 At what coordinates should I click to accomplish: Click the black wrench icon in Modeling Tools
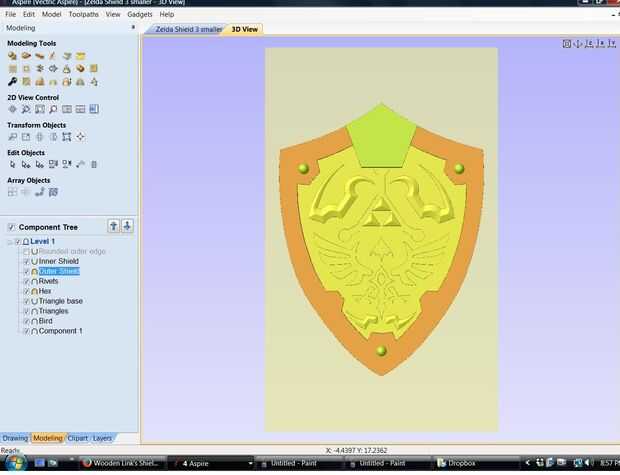point(12,82)
